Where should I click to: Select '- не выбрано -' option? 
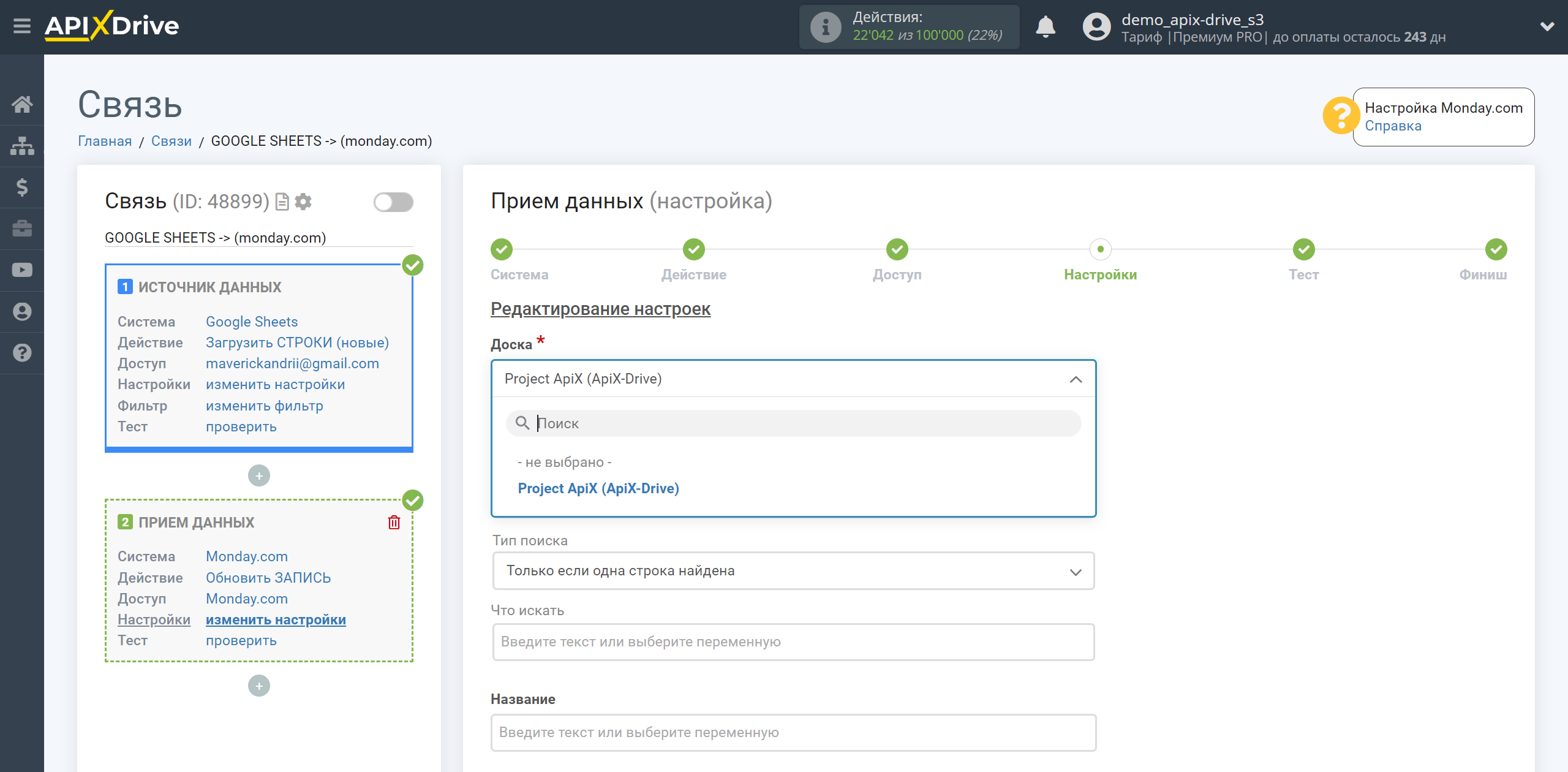click(565, 462)
